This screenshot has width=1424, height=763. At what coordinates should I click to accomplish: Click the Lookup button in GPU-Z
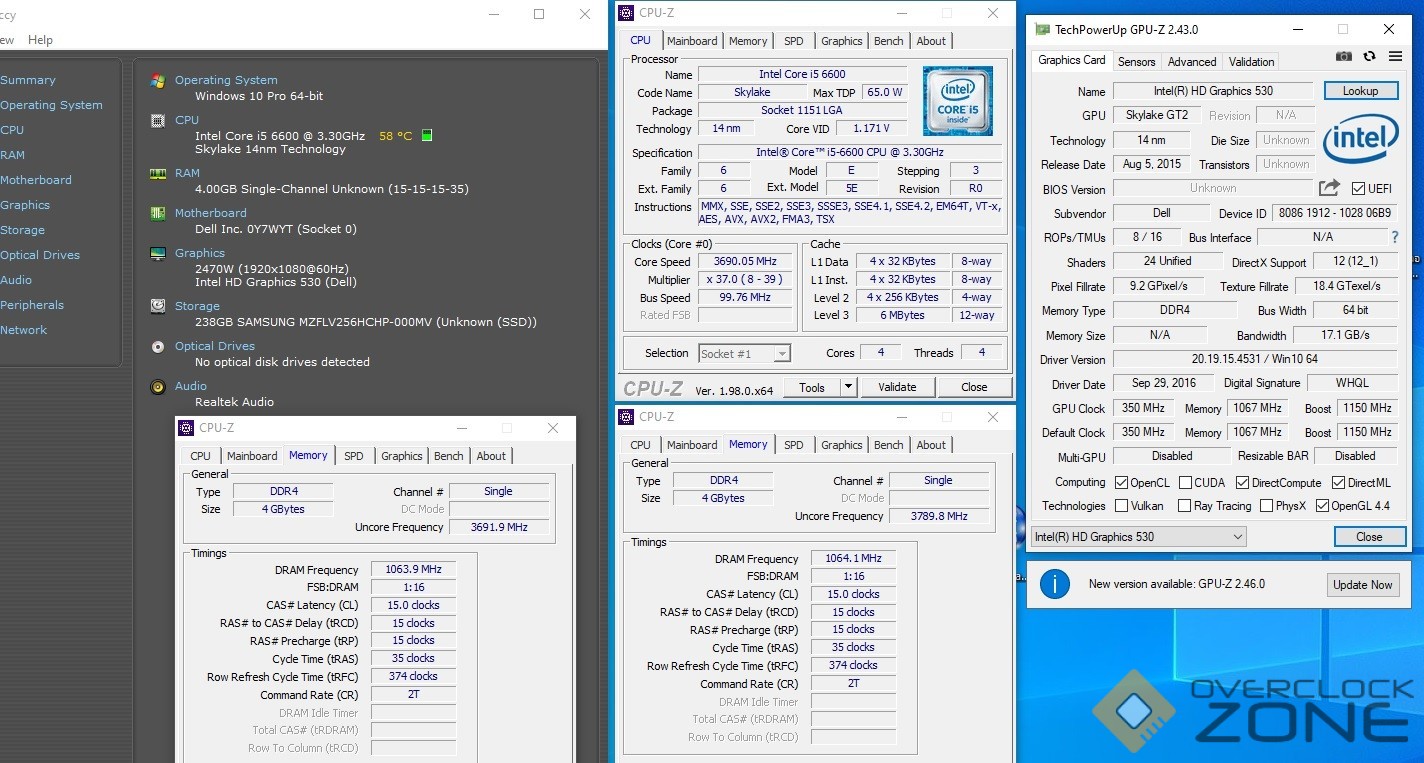1359,91
